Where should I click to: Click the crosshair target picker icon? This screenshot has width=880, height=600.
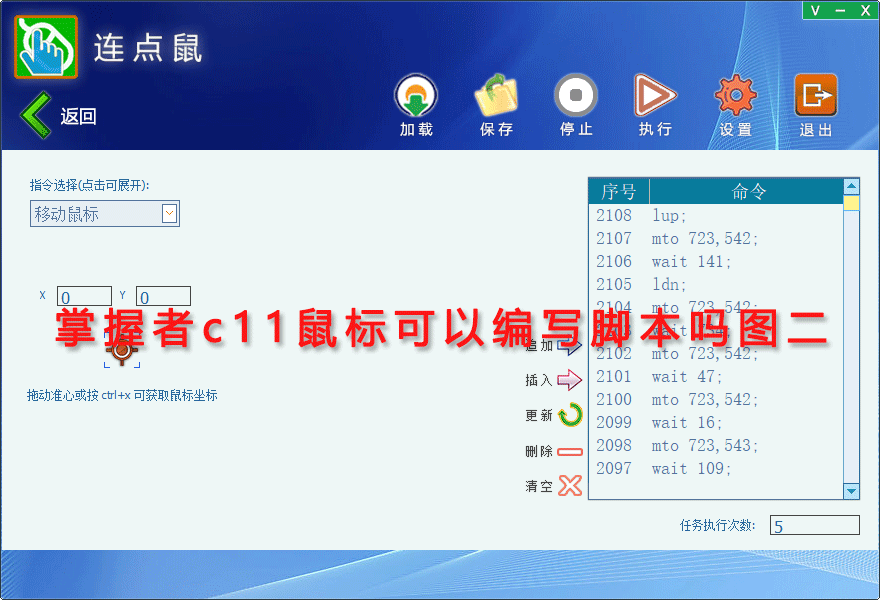coord(122,350)
